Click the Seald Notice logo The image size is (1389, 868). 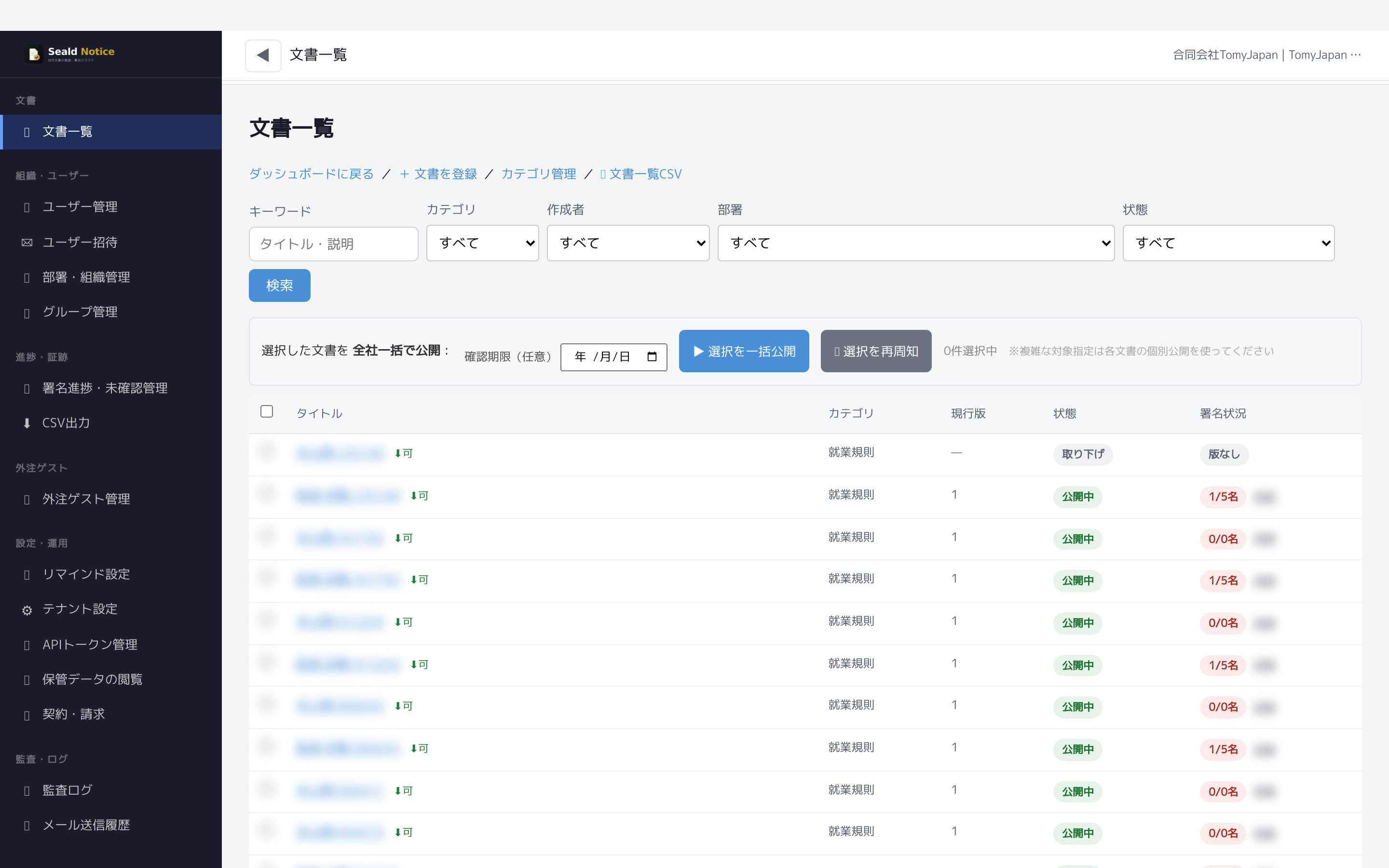pyautogui.click(x=70, y=54)
